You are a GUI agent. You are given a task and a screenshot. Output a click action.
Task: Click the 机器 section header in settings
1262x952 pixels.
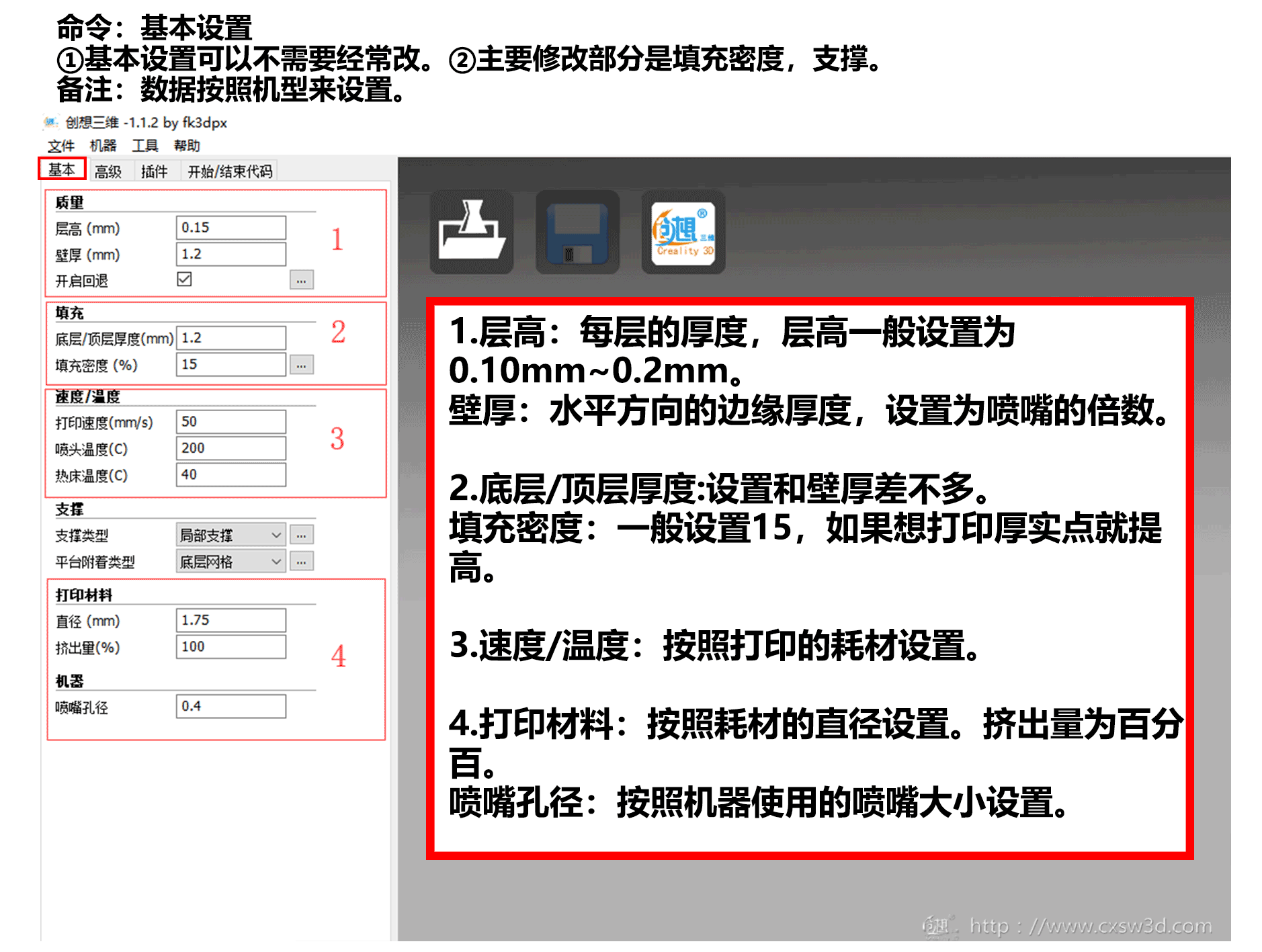(x=70, y=681)
